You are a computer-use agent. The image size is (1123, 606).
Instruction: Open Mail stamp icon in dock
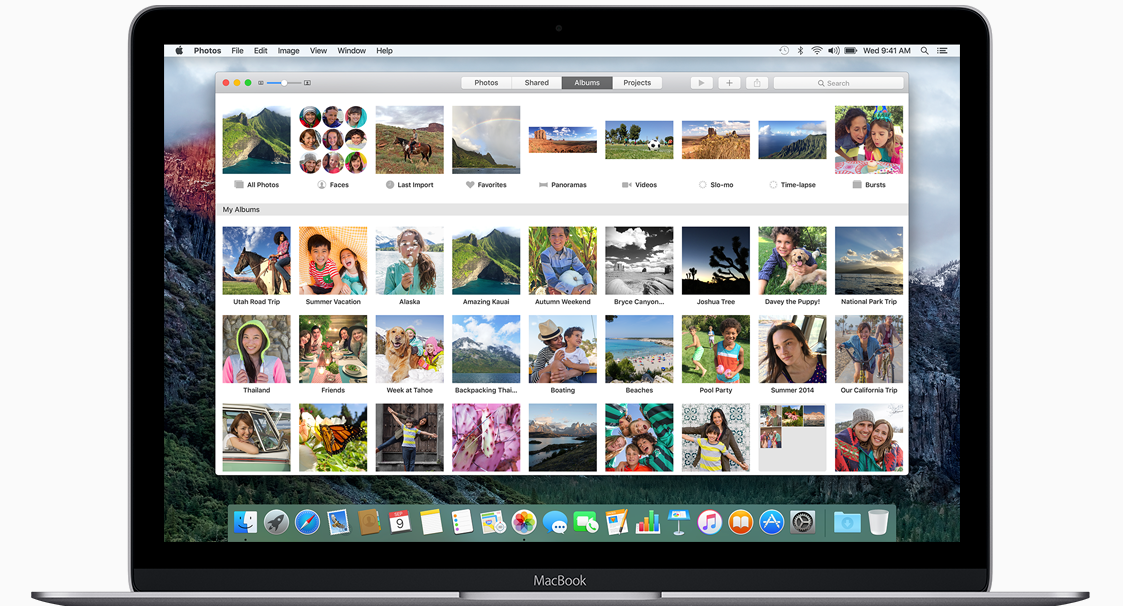coord(338,522)
